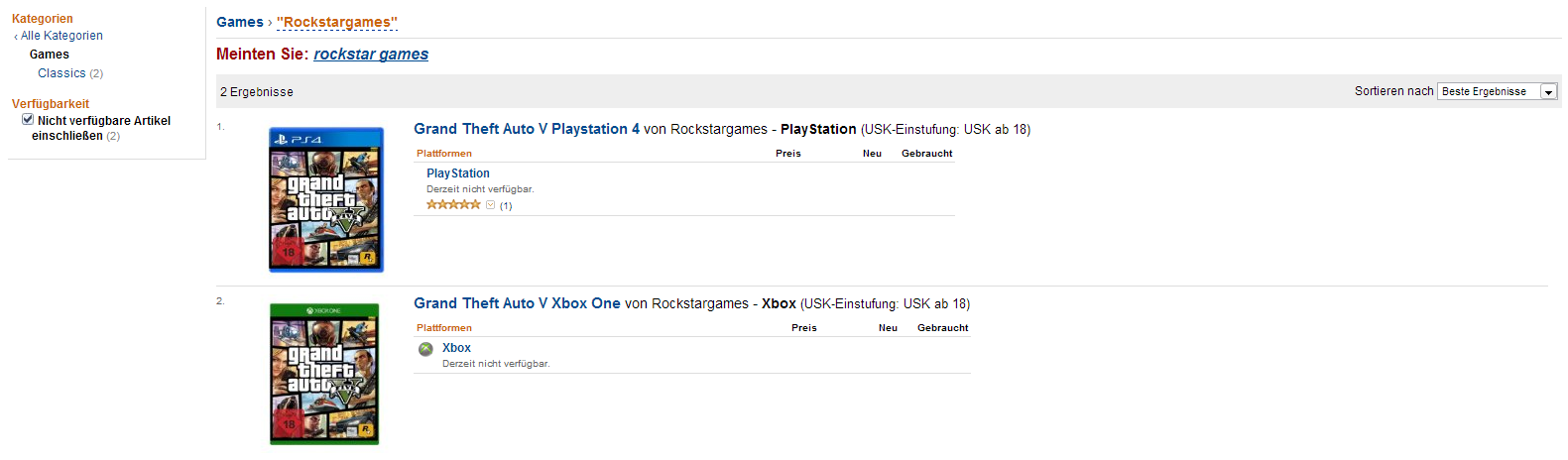Go back to 'Alle Kategorien'
The width and height of the screenshot is (1568, 460).
[x=61, y=36]
